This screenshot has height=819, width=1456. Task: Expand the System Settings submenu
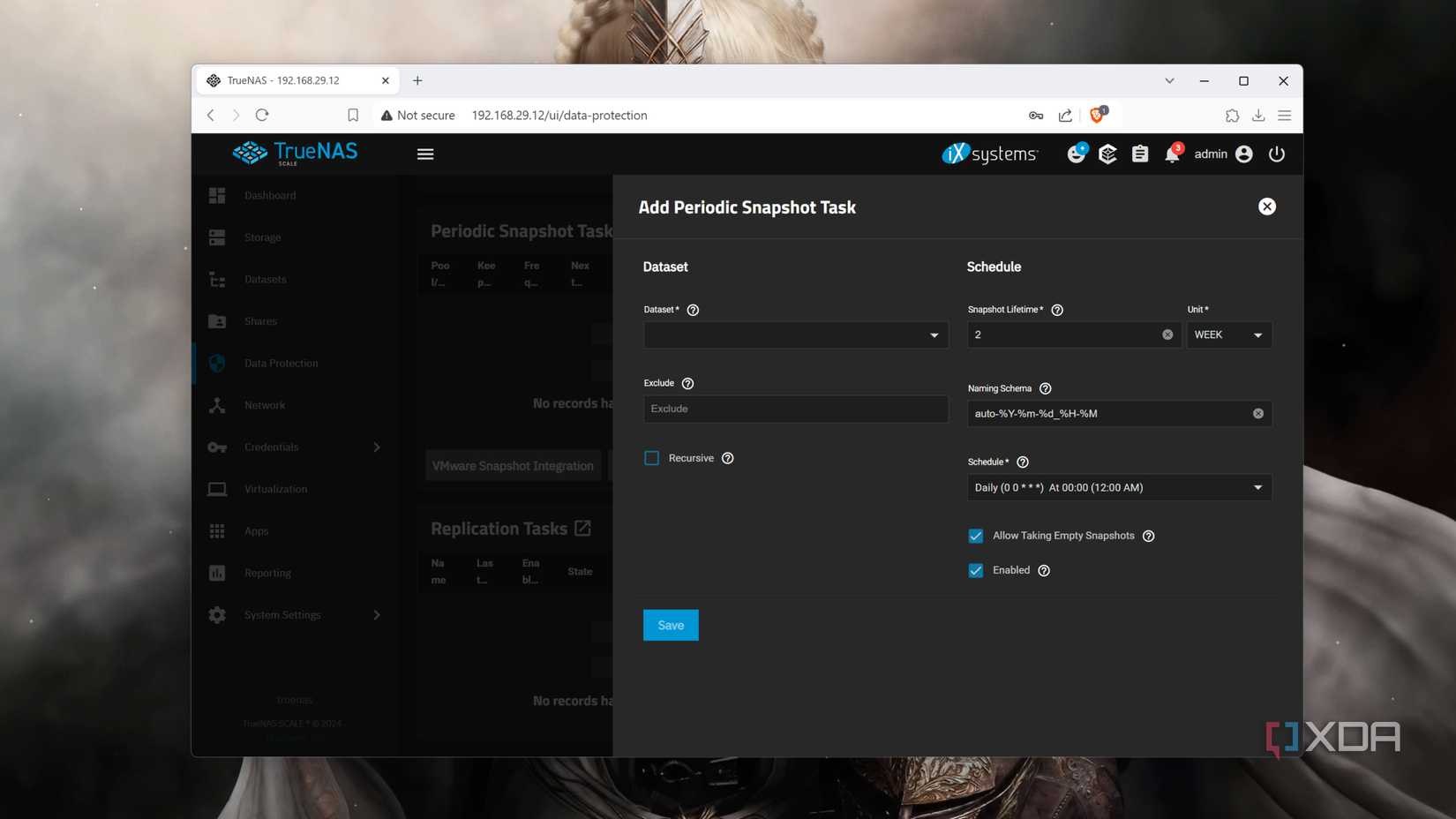pos(377,615)
